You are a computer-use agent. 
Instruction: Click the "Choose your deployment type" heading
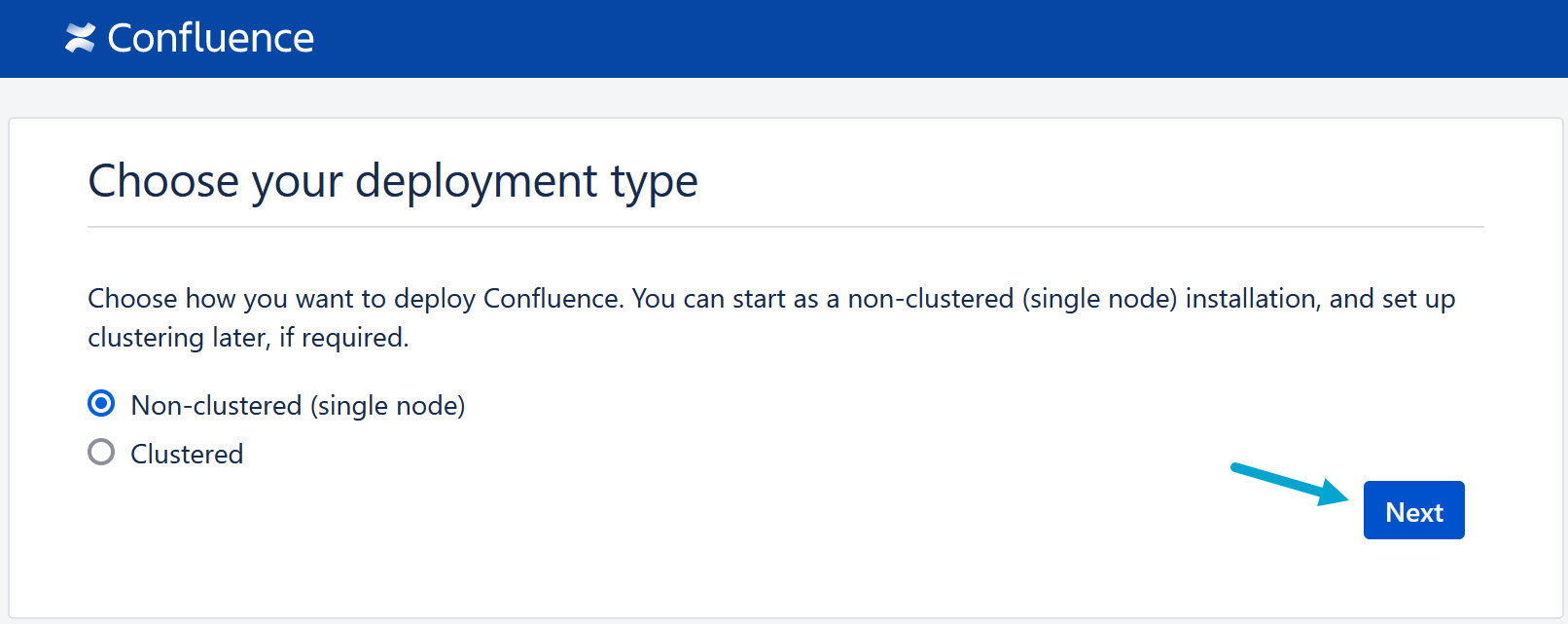coord(393,181)
